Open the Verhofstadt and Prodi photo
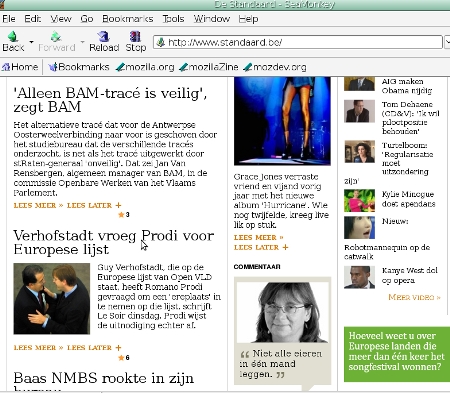 tap(52, 299)
